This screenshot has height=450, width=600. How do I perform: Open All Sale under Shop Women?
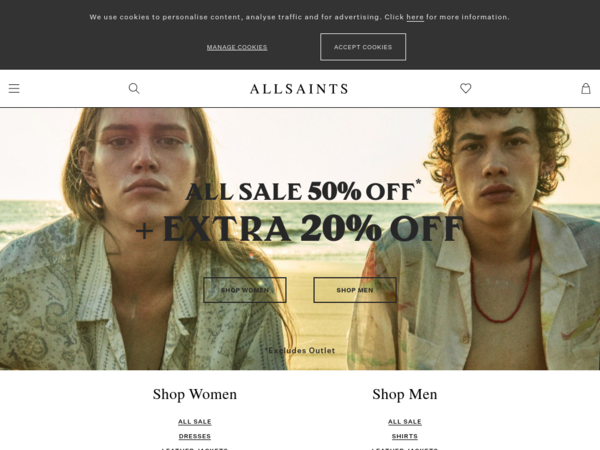(195, 422)
